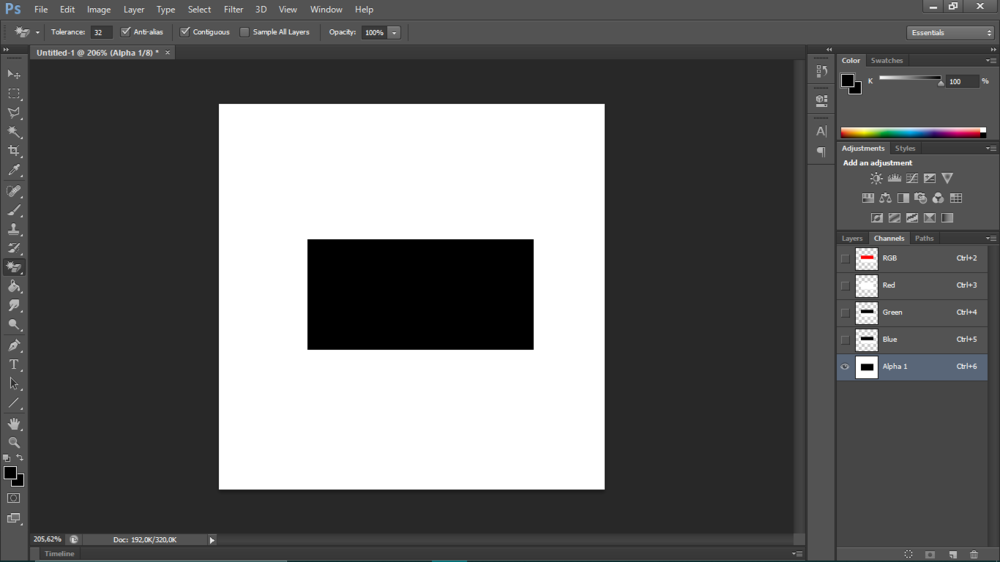Toggle the Anti-alias checkbox
Viewport: 1000px width, 562px height.
[126, 32]
